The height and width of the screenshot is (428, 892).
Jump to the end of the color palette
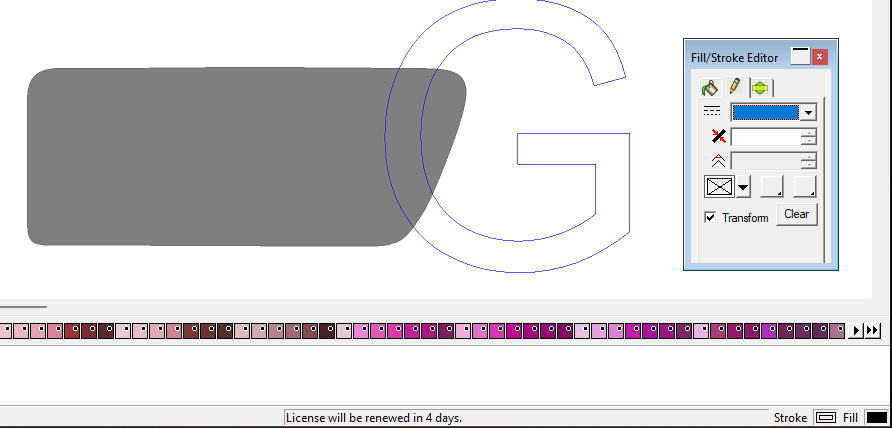point(873,330)
